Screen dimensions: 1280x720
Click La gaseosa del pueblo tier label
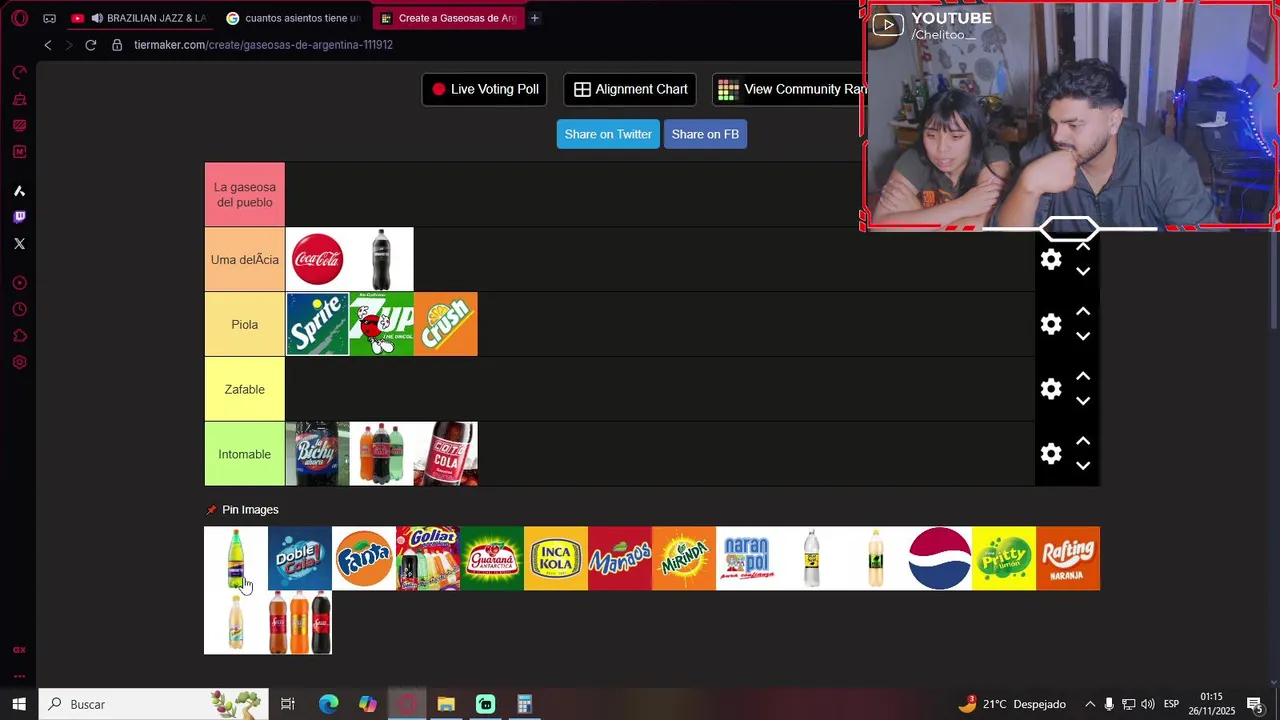click(x=245, y=195)
